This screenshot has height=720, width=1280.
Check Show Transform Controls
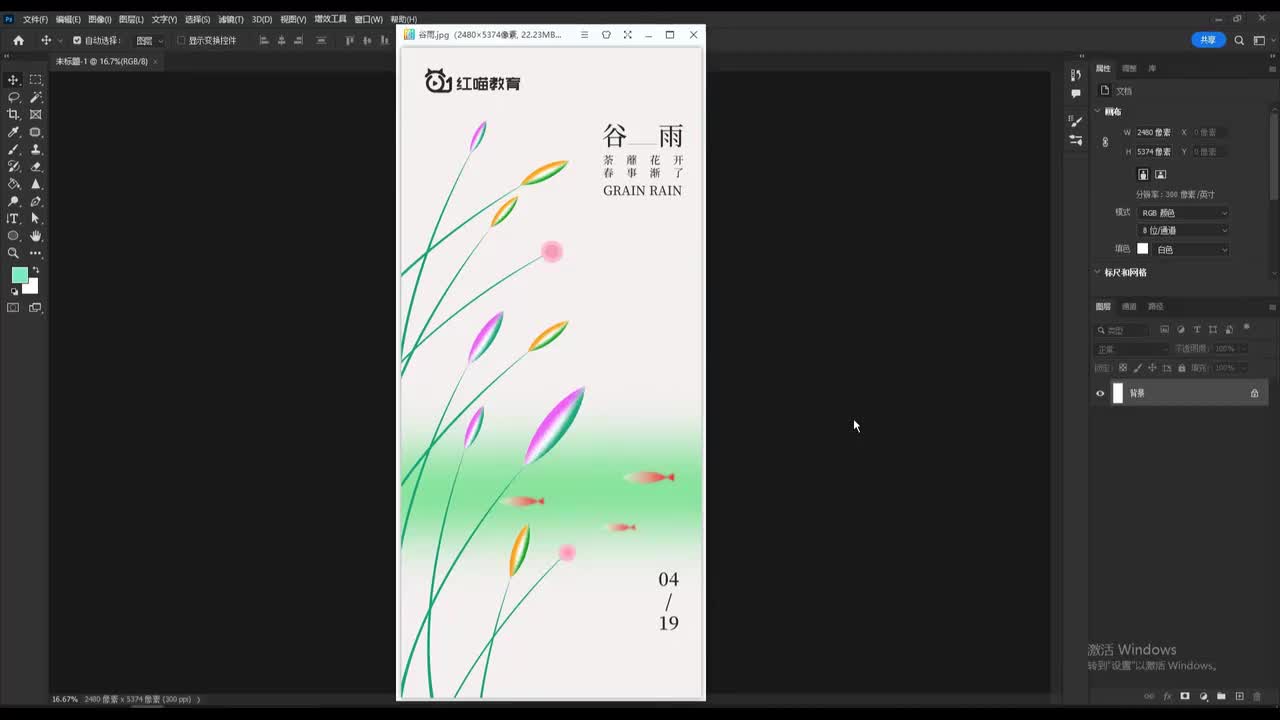click(181, 40)
